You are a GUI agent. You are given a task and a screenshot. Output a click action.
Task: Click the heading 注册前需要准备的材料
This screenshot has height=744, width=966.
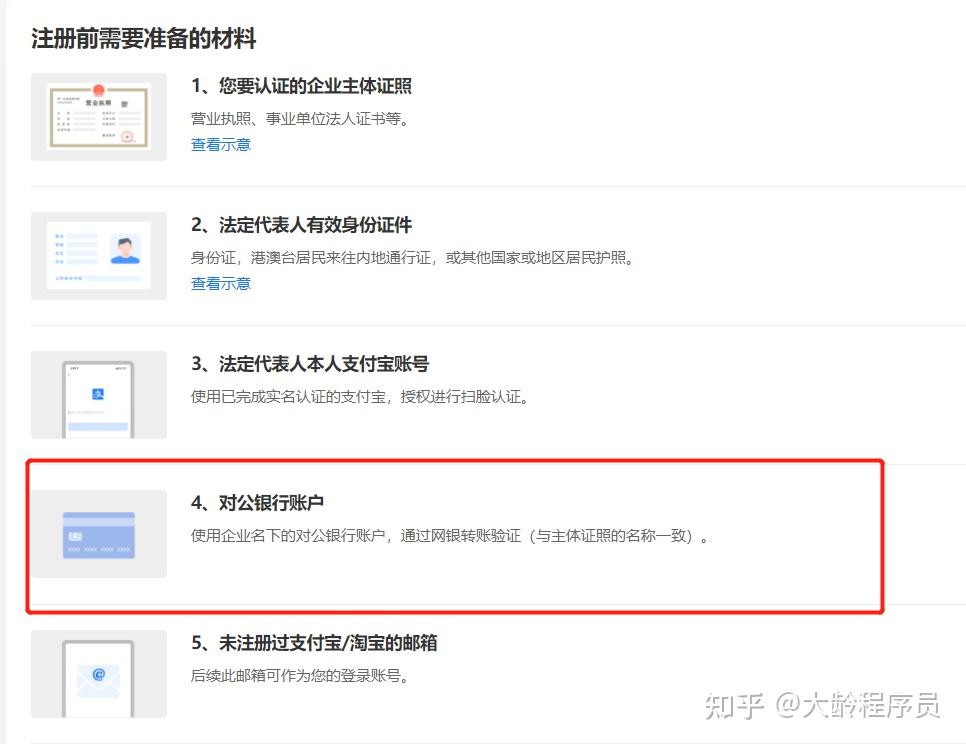coord(144,40)
